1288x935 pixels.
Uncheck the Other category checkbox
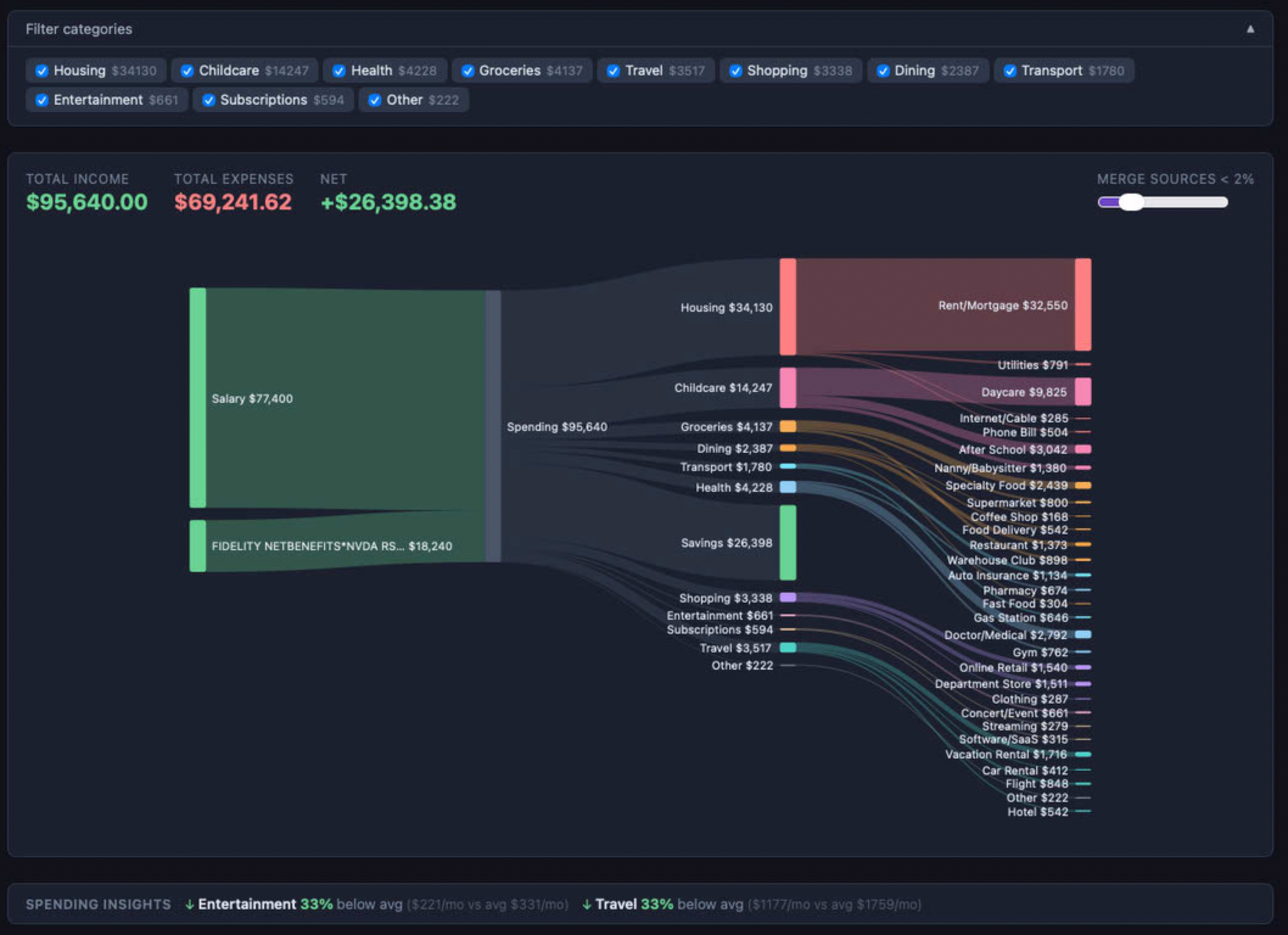pos(374,100)
